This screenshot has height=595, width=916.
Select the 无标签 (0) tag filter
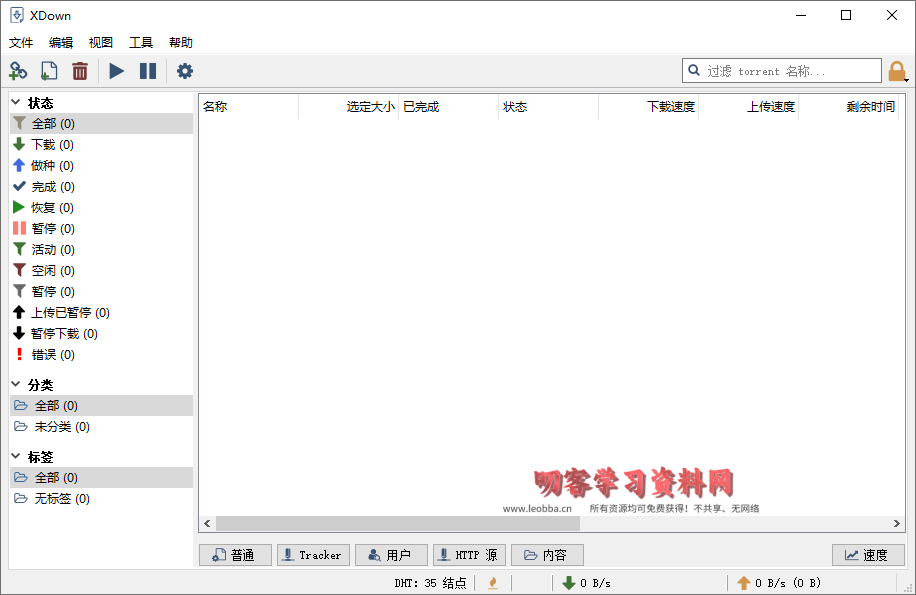pyautogui.click(x=102, y=499)
